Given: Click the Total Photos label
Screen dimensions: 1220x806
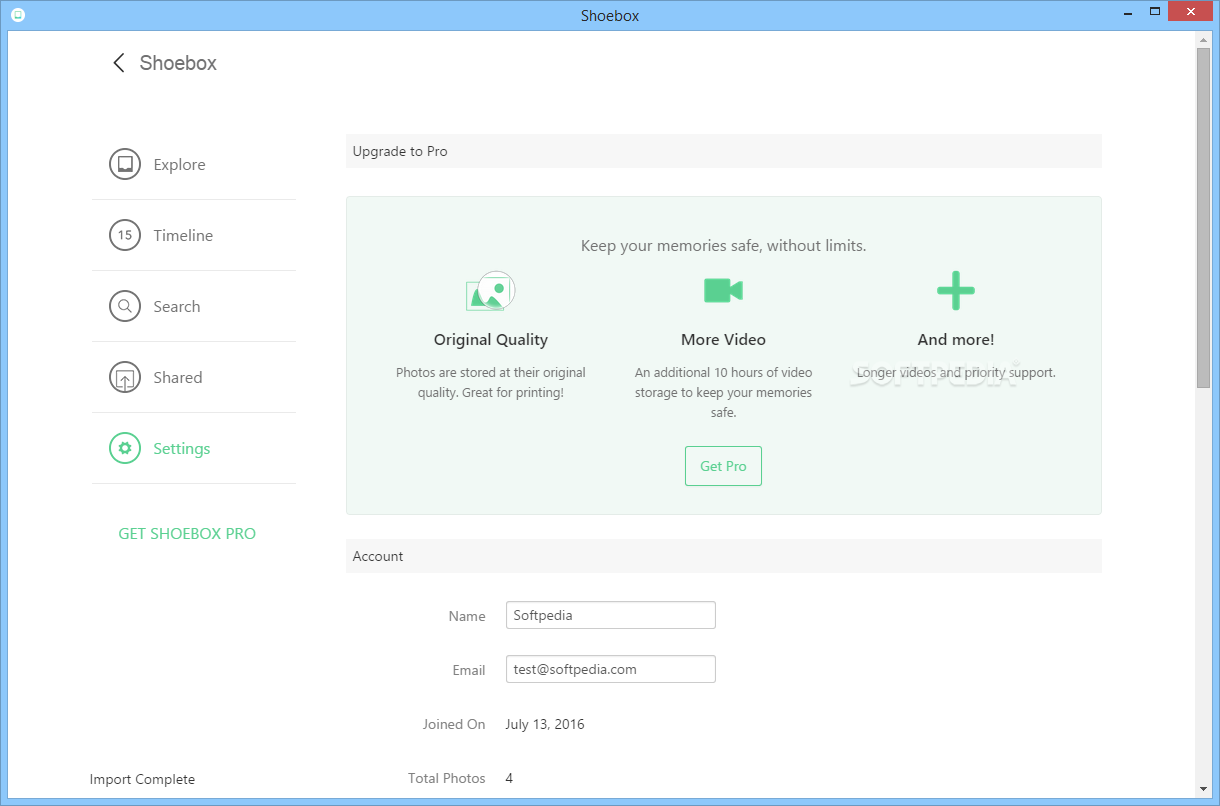Looking at the screenshot, I should pos(447,778).
